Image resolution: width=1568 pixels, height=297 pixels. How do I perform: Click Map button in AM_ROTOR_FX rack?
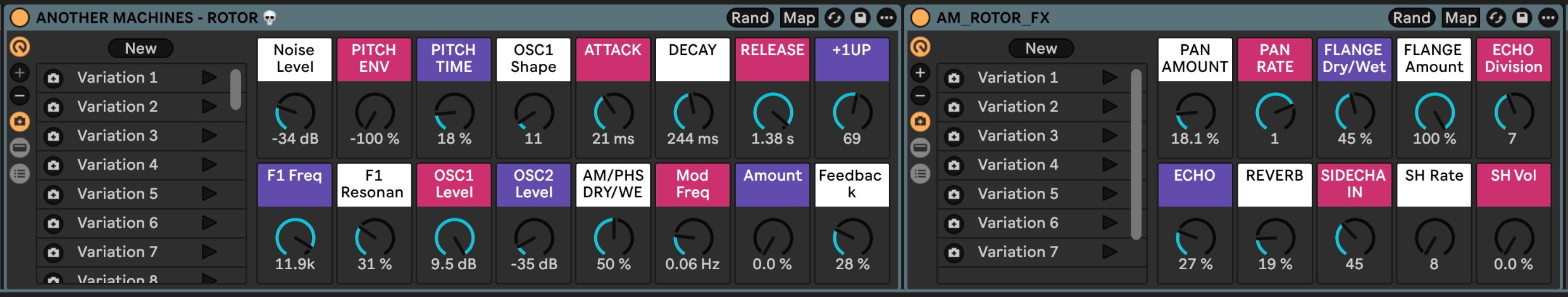click(x=1460, y=18)
